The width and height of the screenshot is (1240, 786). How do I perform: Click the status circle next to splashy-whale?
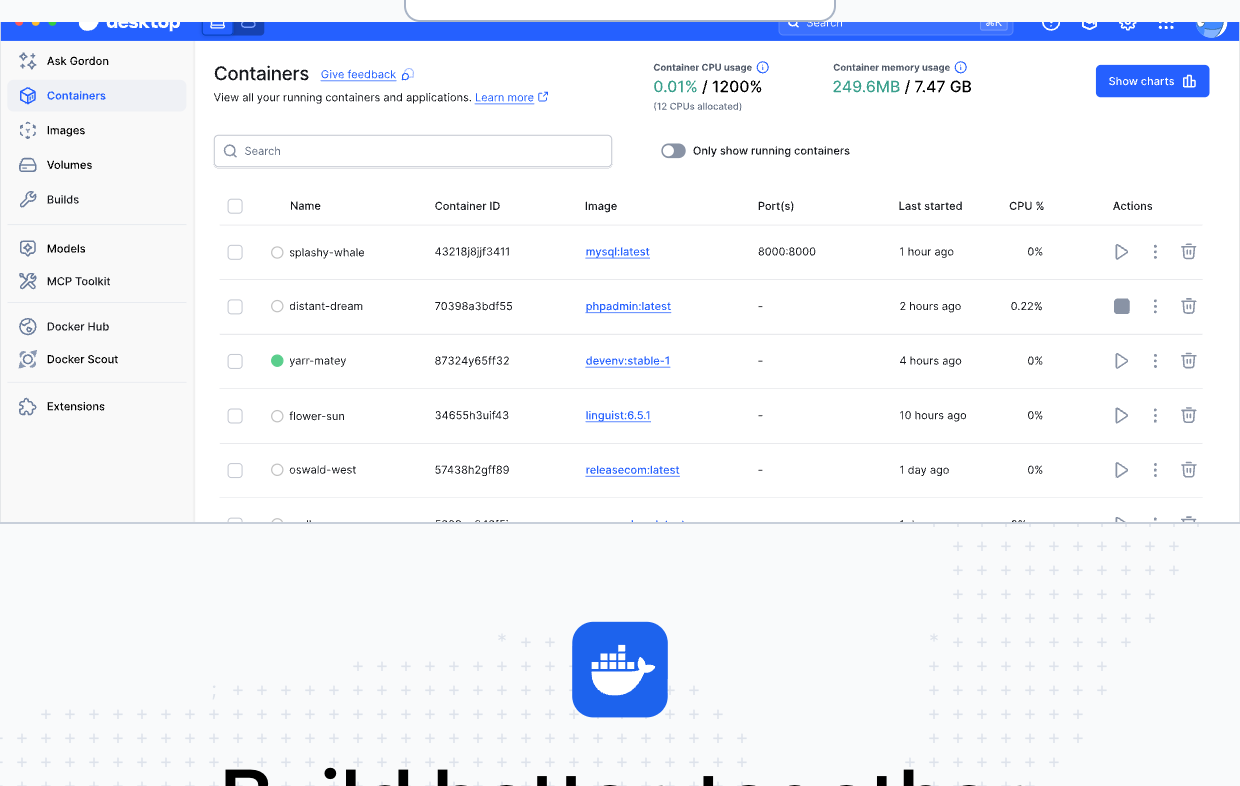277,252
